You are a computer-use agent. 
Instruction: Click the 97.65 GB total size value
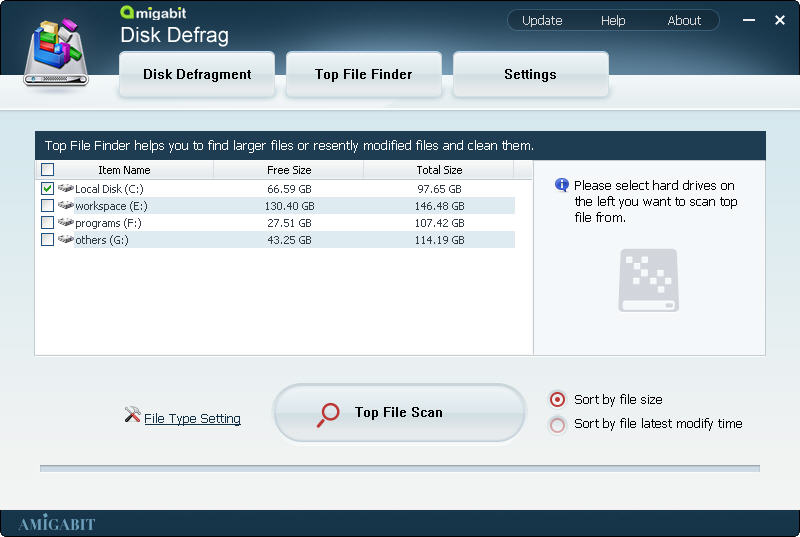click(439, 189)
